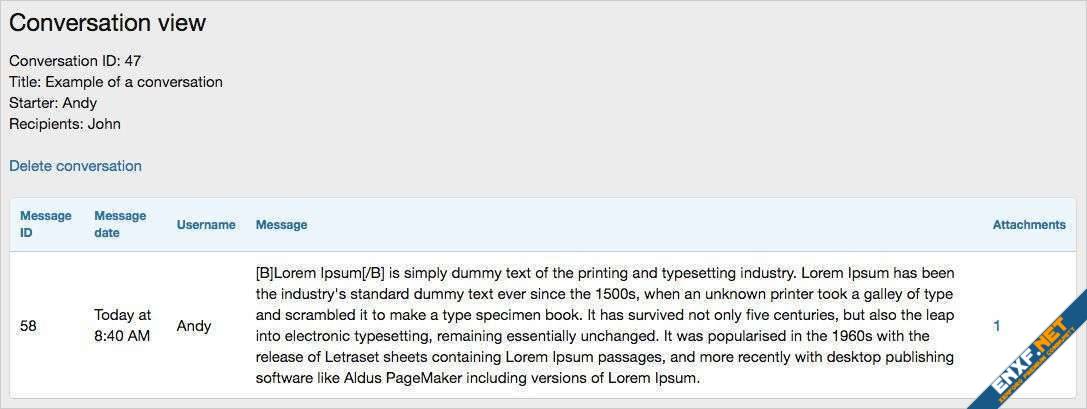Click the Attachments column header
The height and width of the screenshot is (409, 1087).
[x=1028, y=225]
